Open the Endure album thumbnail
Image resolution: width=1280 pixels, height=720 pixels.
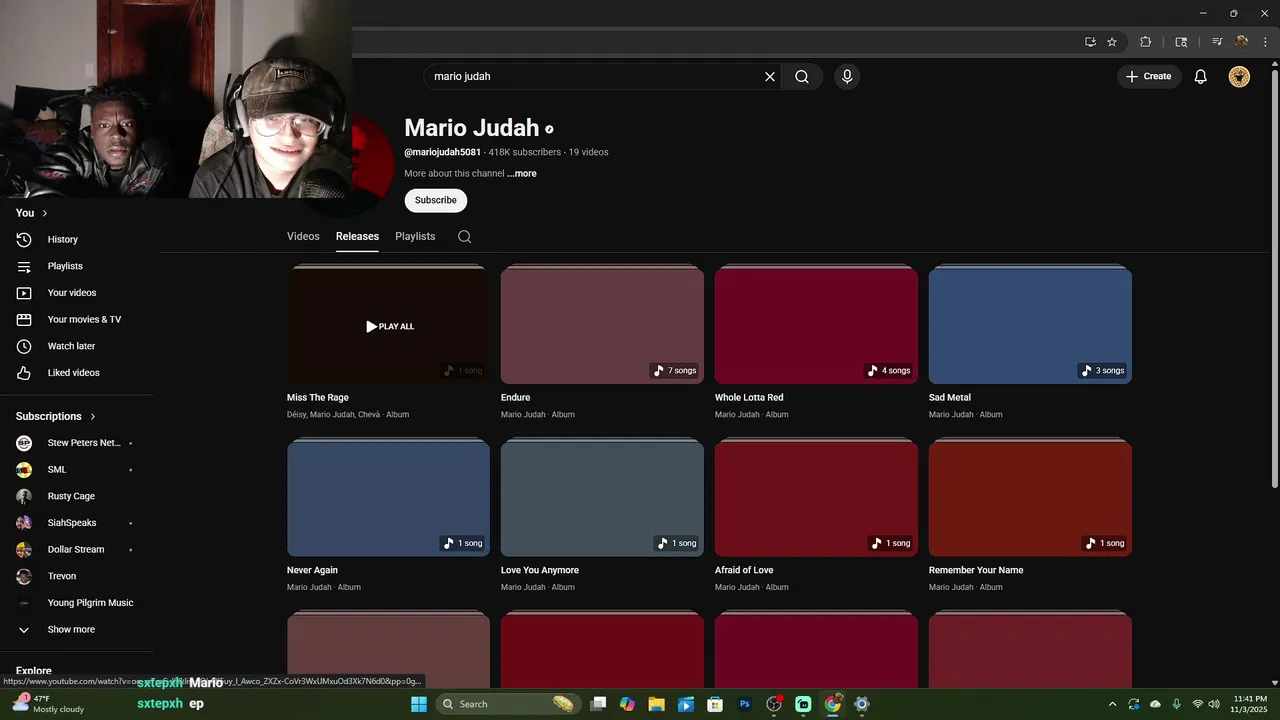pos(602,325)
